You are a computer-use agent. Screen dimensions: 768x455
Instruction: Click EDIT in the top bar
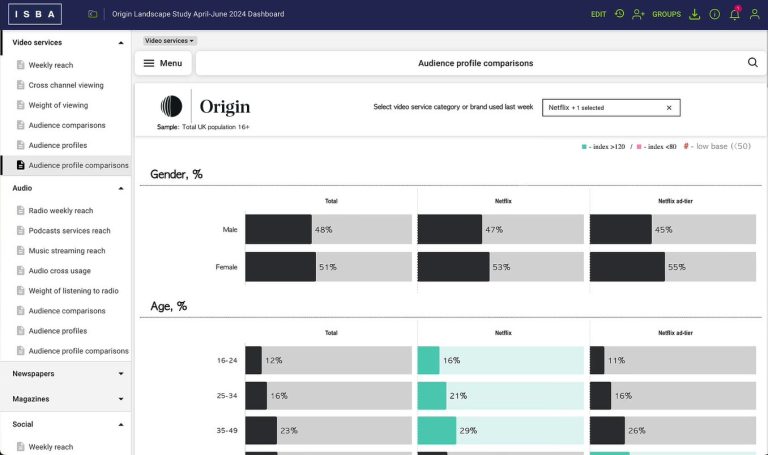599,14
